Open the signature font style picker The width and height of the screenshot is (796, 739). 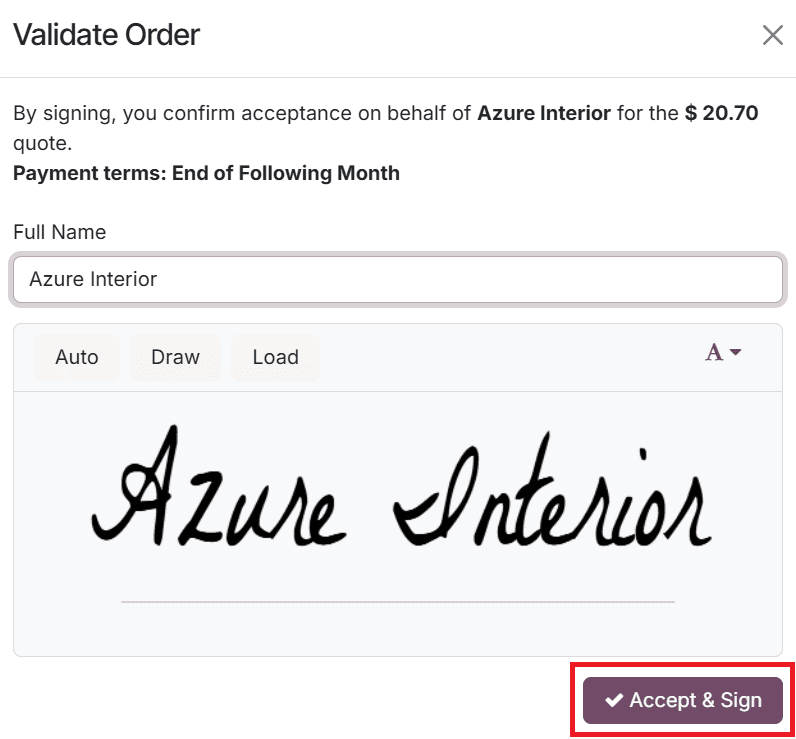715,353
